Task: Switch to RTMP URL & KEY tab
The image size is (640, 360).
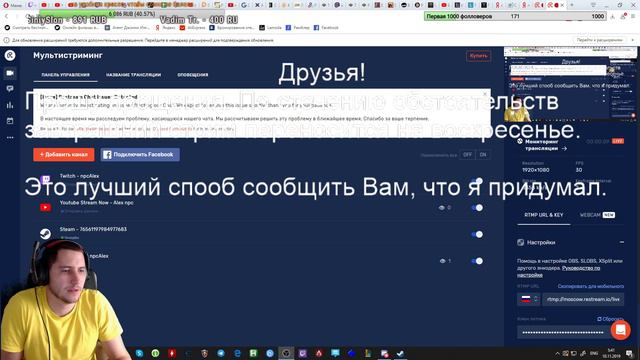Action: (x=544, y=215)
